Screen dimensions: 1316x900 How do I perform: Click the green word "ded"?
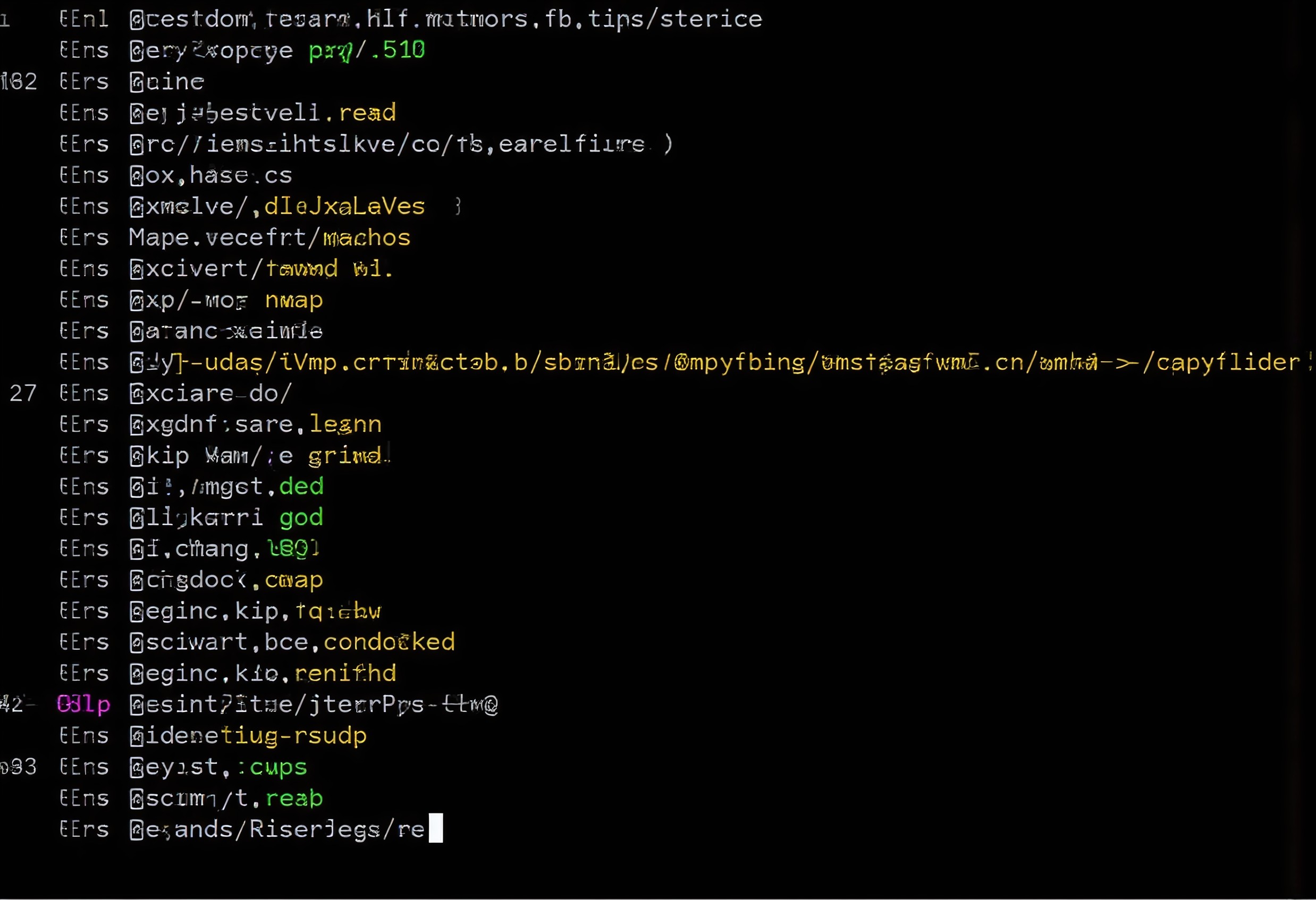(x=301, y=487)
